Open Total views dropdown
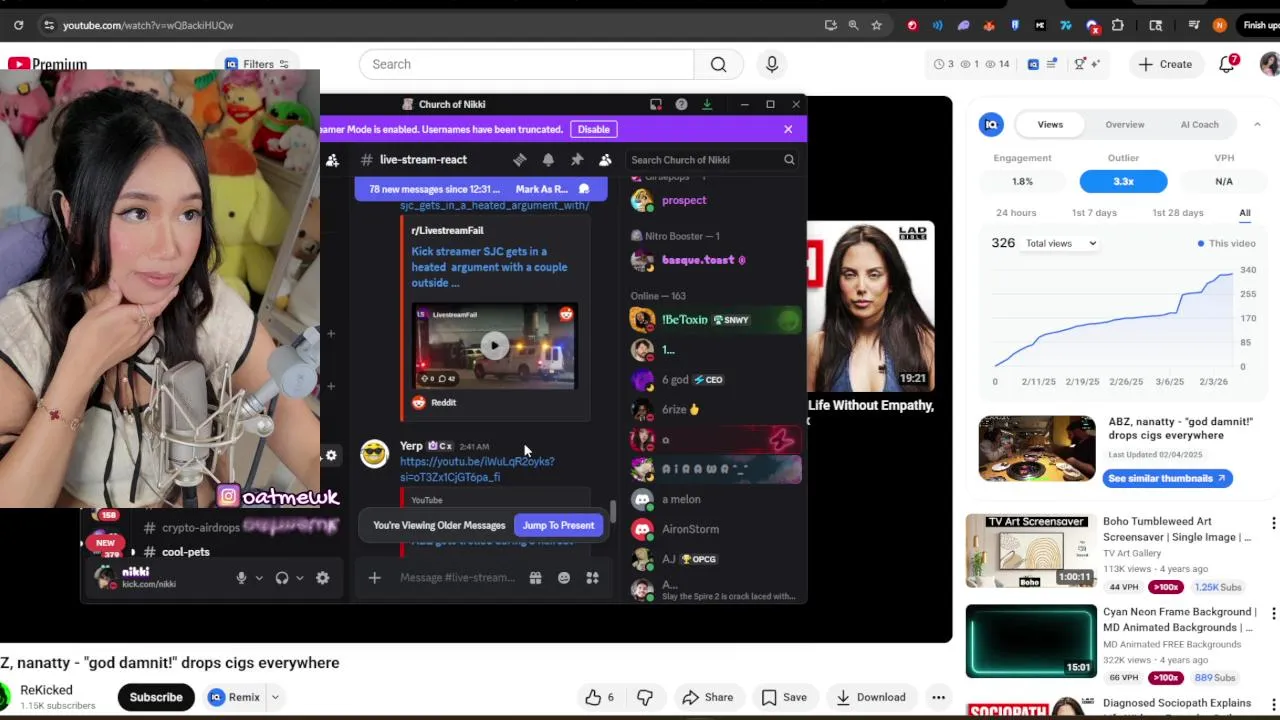The height and width of the screenshot is (720, 1280). pyautogui.click(x=1061, y=243)
